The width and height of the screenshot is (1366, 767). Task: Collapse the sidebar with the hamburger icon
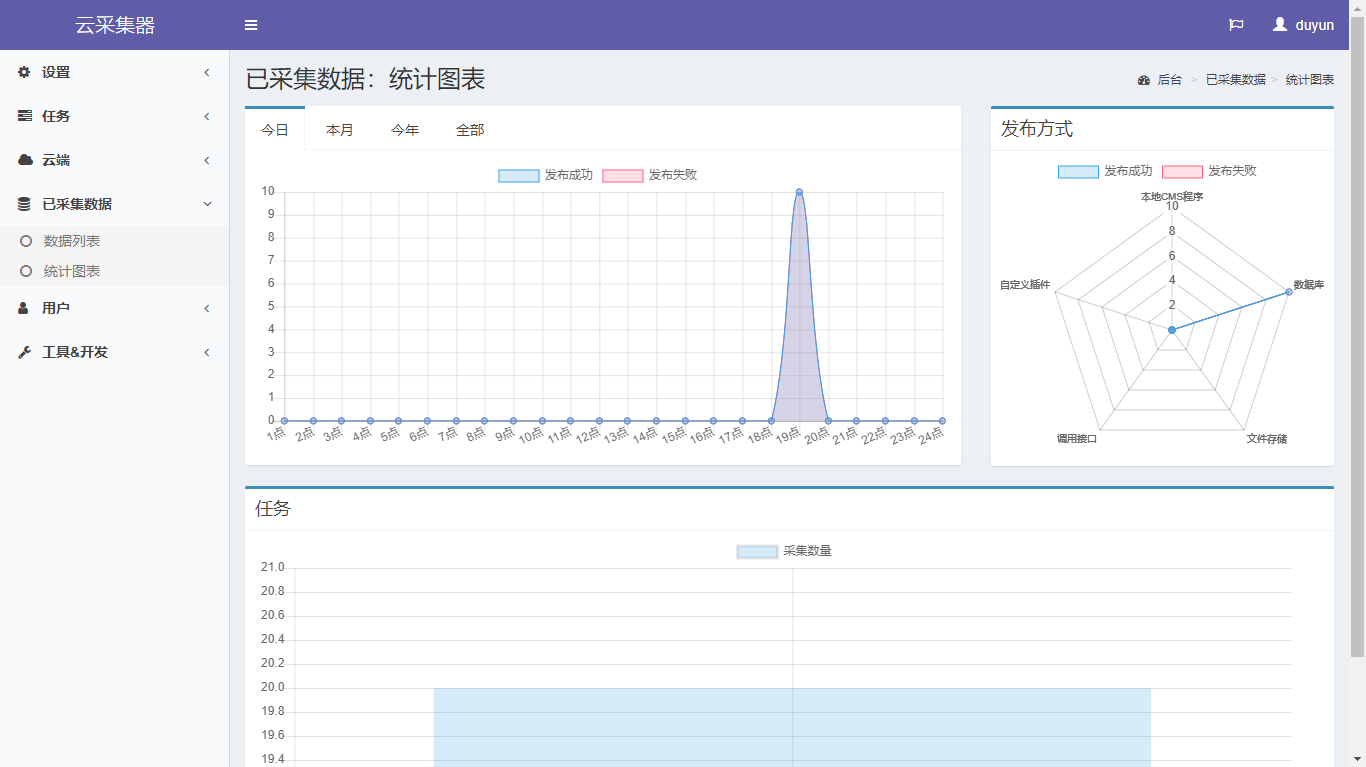coord(251,24)
